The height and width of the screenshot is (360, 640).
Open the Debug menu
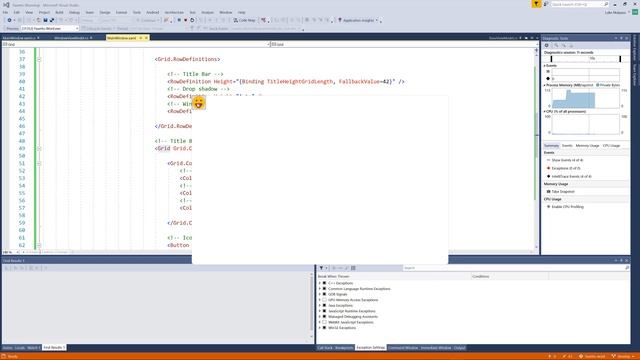tap(74, 12)
